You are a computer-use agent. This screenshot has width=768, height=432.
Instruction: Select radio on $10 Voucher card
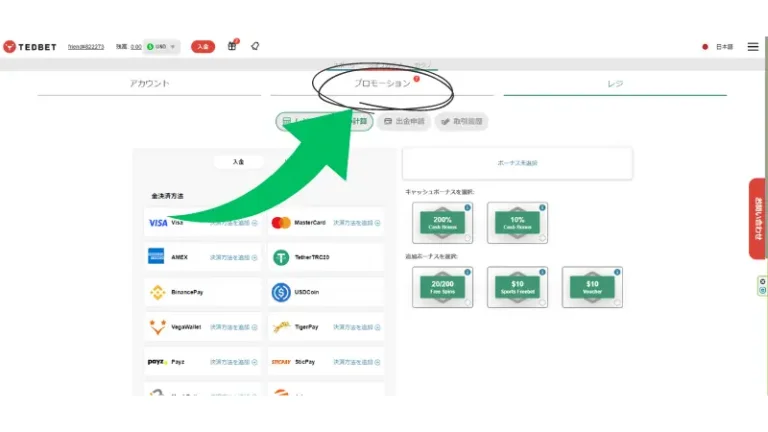(617, 303)
